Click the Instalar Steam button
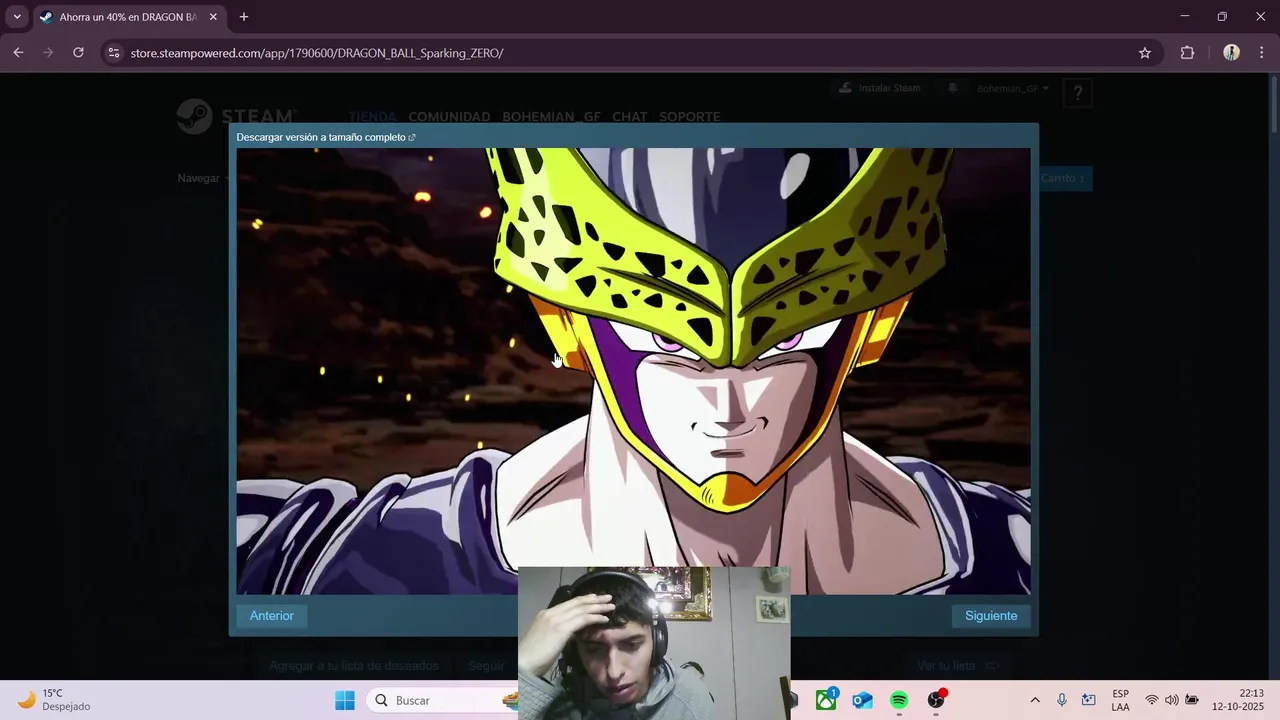This screenshot has width=1280, height=720. [x=878, y=88]
